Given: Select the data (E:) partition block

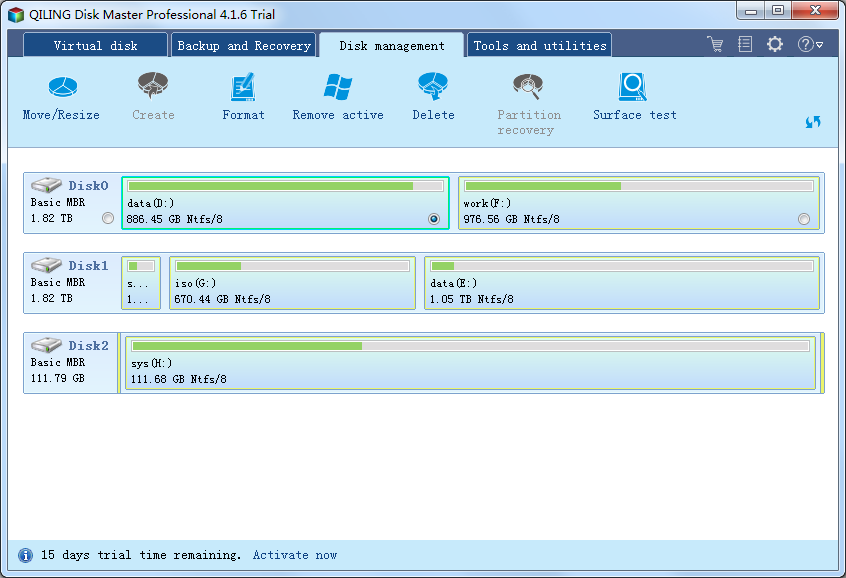Looking at the screenshot, I should point(622,283).
